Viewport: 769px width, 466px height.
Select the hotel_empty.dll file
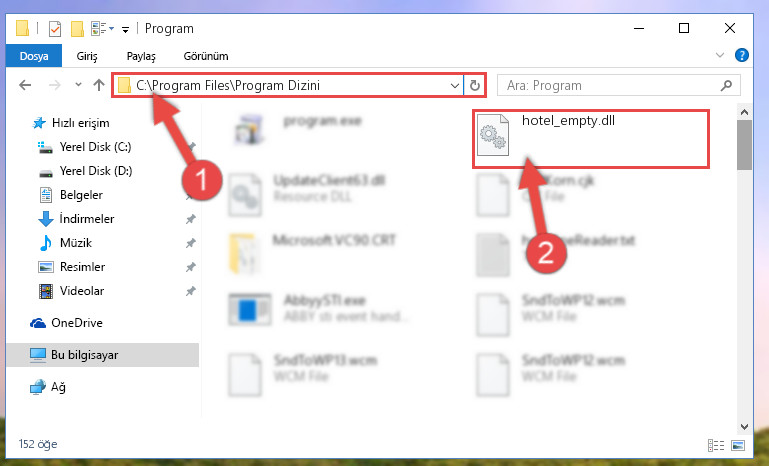pos(590,139)
